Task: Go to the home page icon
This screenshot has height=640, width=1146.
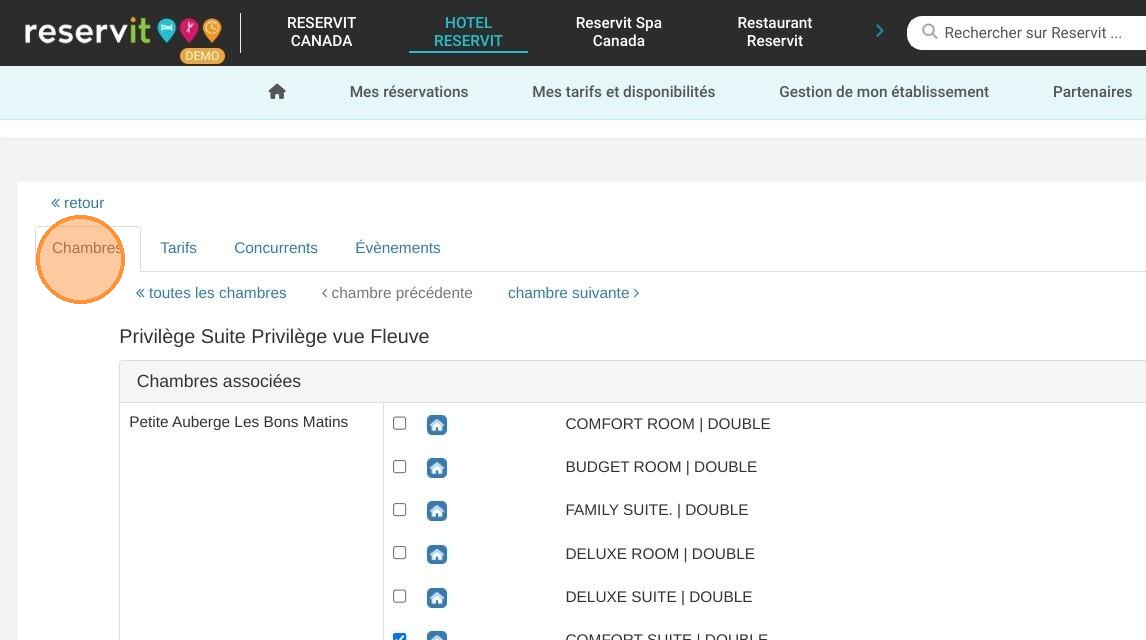Action: click(x=277, y=92)
